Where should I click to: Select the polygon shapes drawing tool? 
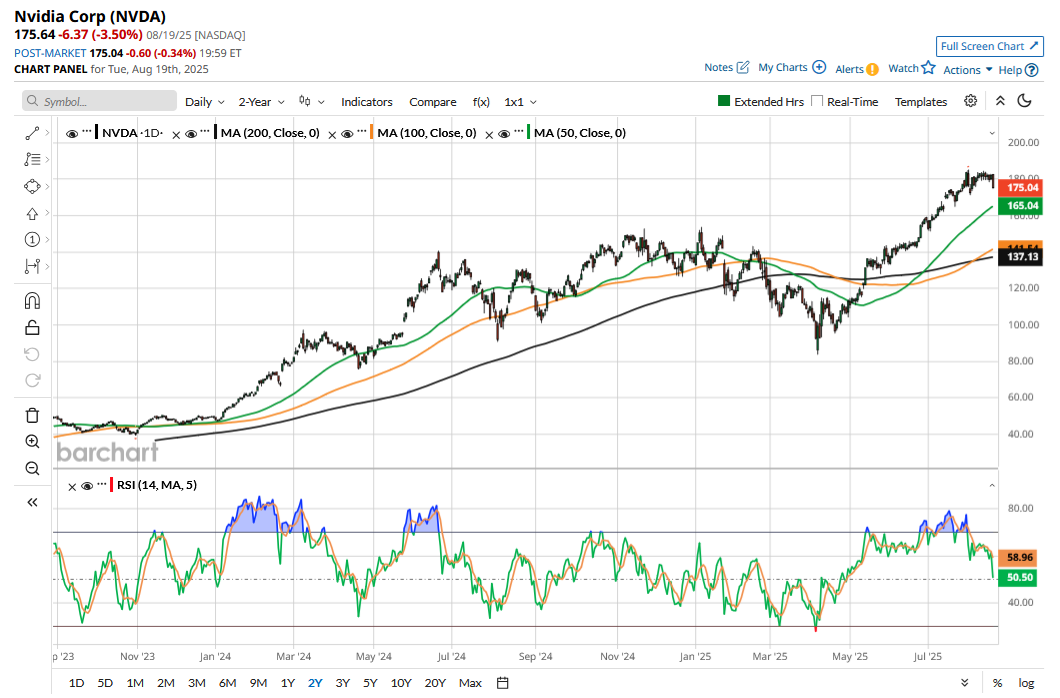32,186
